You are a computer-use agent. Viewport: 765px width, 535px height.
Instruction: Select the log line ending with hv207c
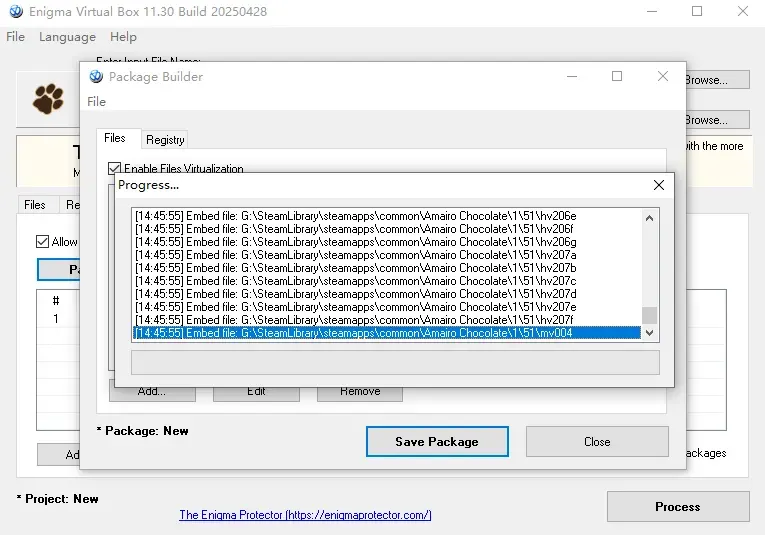[386, 281]
